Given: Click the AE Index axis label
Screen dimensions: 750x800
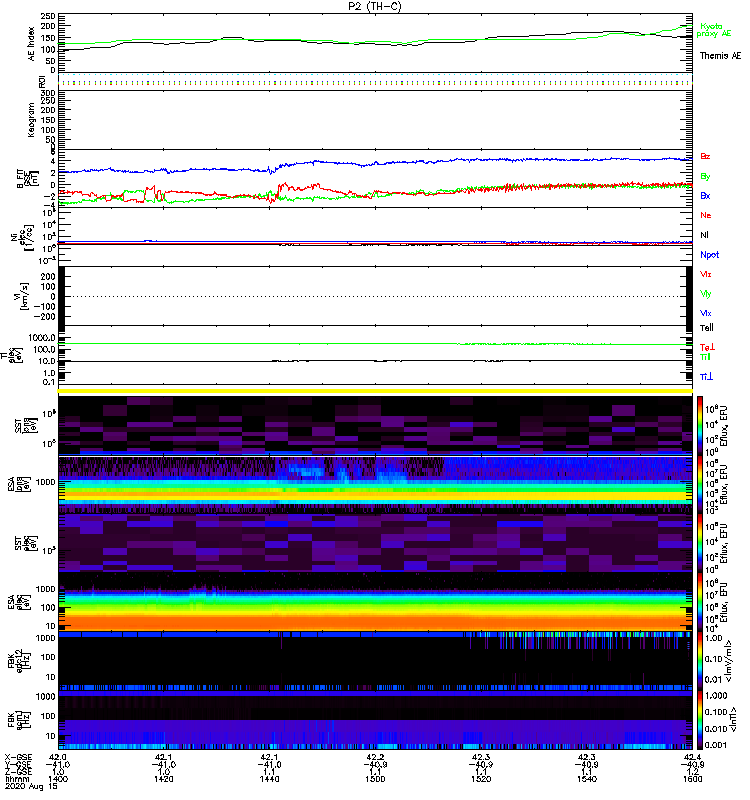Looking at the screenshot, I should [x=32, y=44].
